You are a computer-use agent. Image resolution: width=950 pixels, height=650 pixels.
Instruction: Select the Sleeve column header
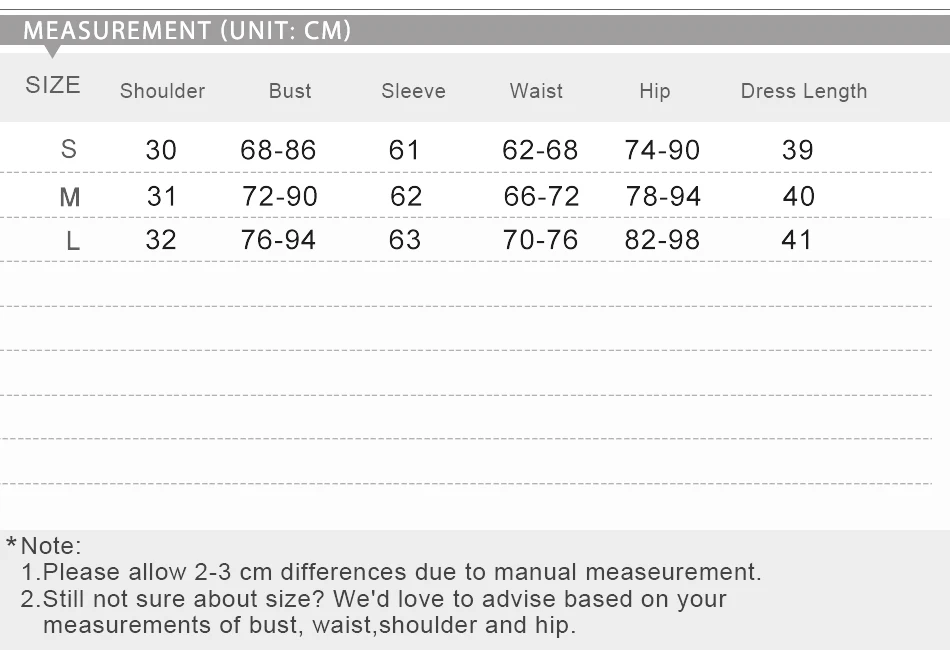tap(413, 91)
